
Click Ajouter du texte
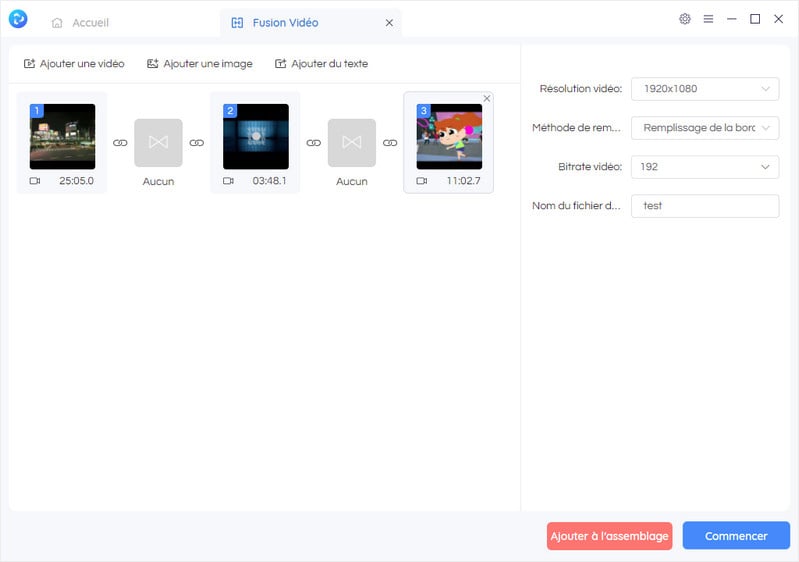pyautogui.click(x=322, y=64)
